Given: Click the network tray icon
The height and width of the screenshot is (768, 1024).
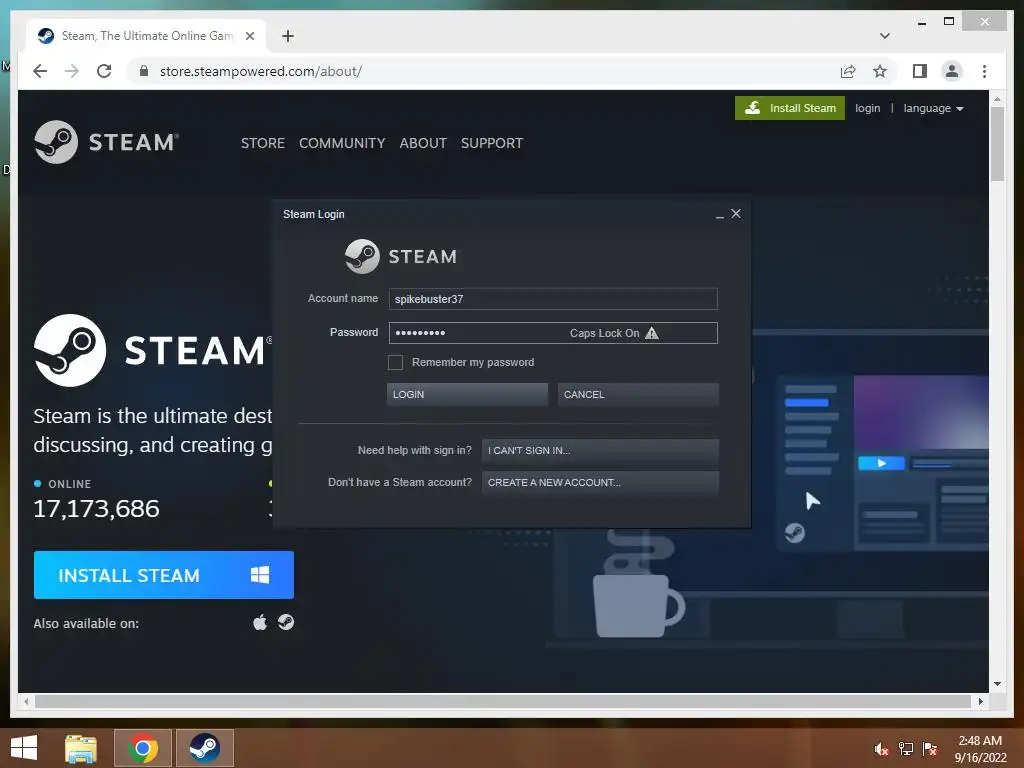Looking at the screenshot, I should click(905, 749).
